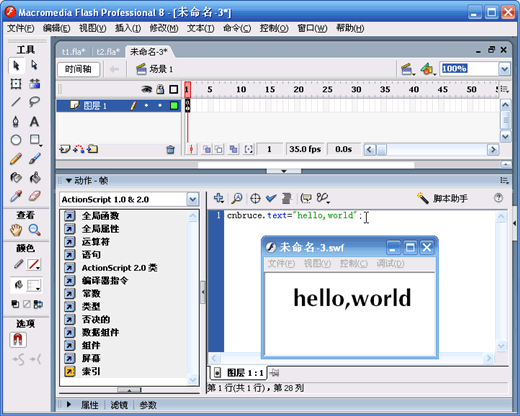The width and height of the screenshot is (520, 416).
Task: Switch to the t2.fla* document tab
Action: coord(108,52)
